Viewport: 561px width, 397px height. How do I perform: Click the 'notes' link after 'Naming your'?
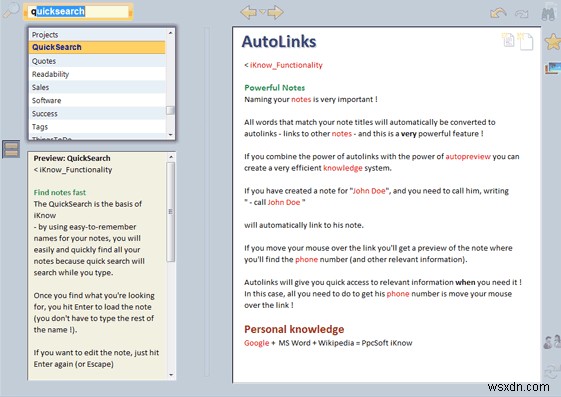(x=301, y=99)
